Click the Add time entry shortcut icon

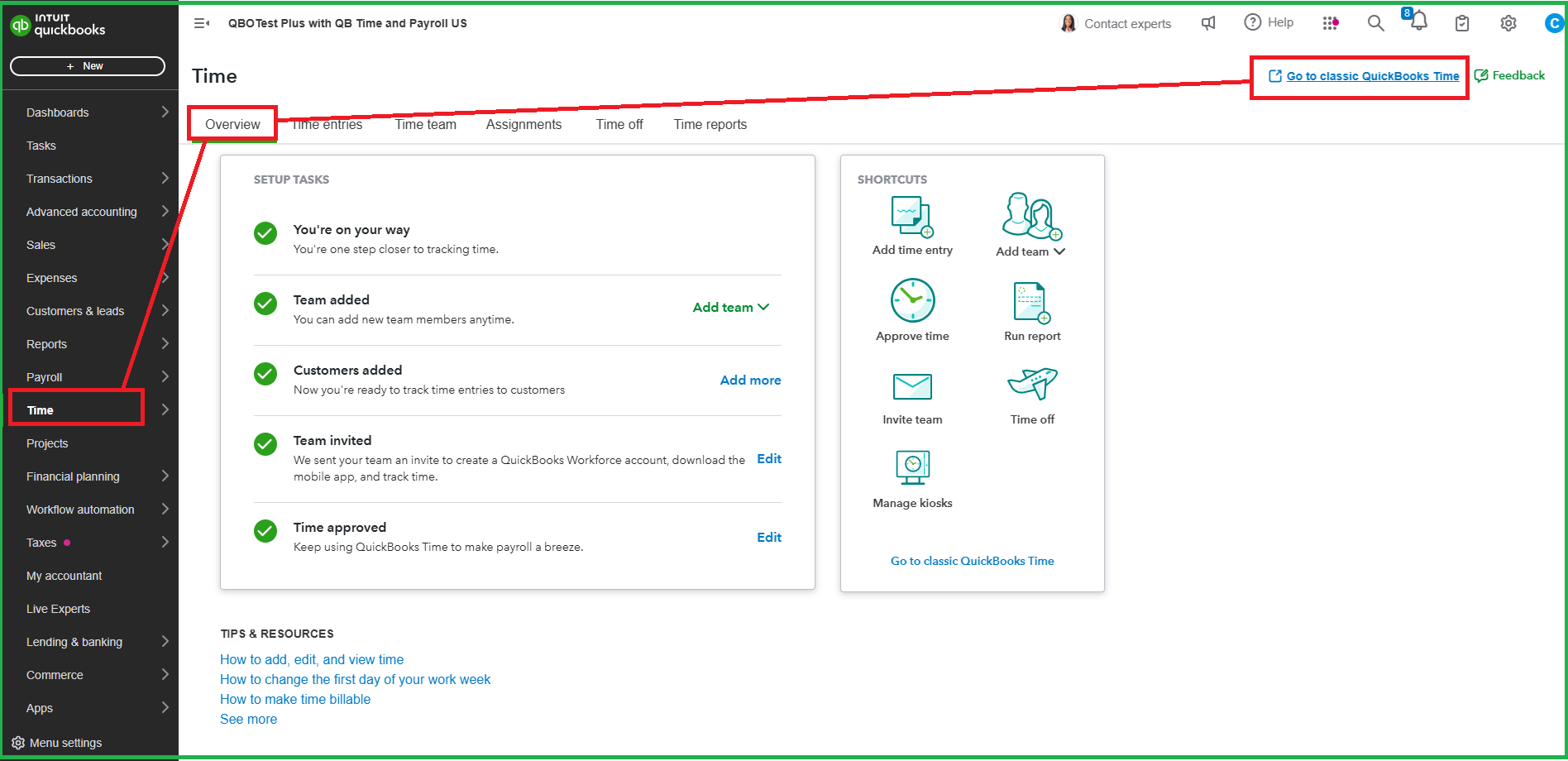[x=912, y=216]
